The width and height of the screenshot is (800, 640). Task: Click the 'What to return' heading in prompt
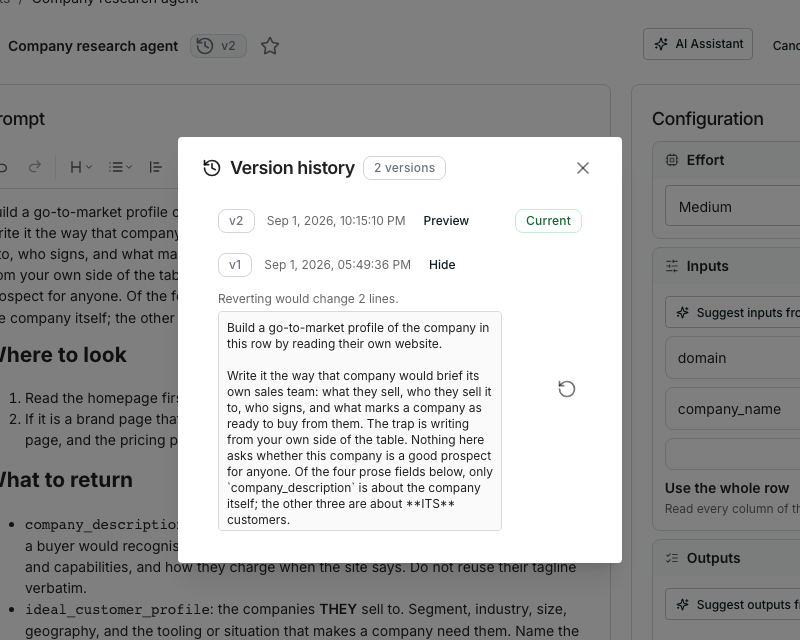coord(65,480)
